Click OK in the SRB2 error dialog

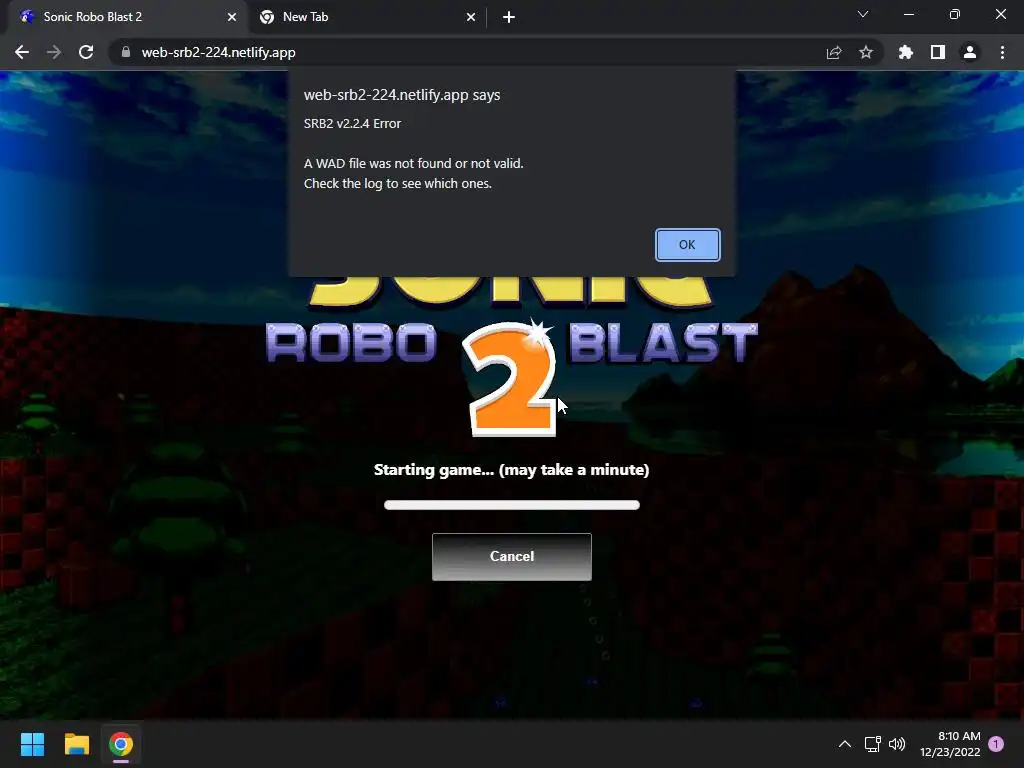(x=687, y=245)
